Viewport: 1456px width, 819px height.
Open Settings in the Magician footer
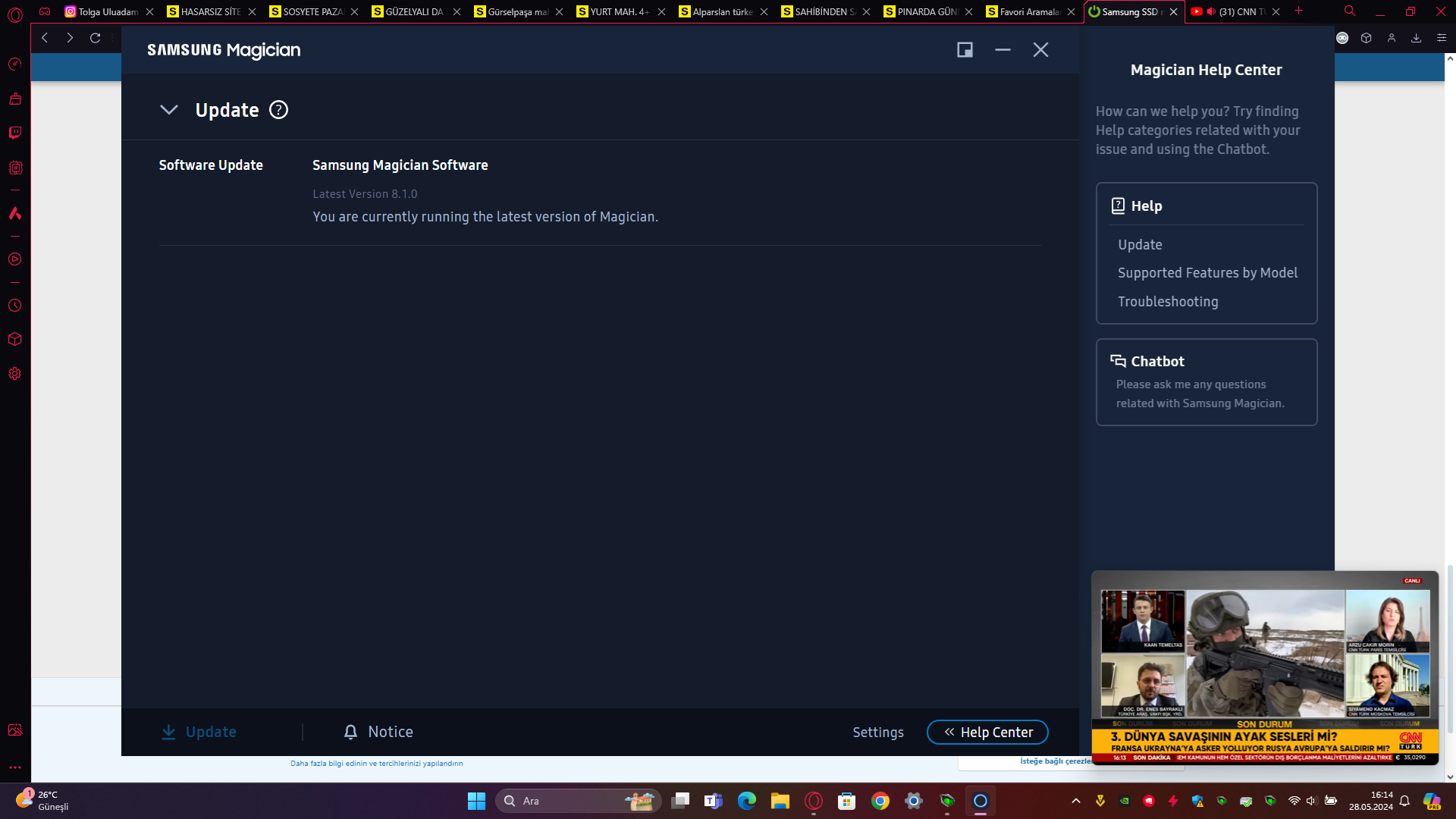point(877,732)
